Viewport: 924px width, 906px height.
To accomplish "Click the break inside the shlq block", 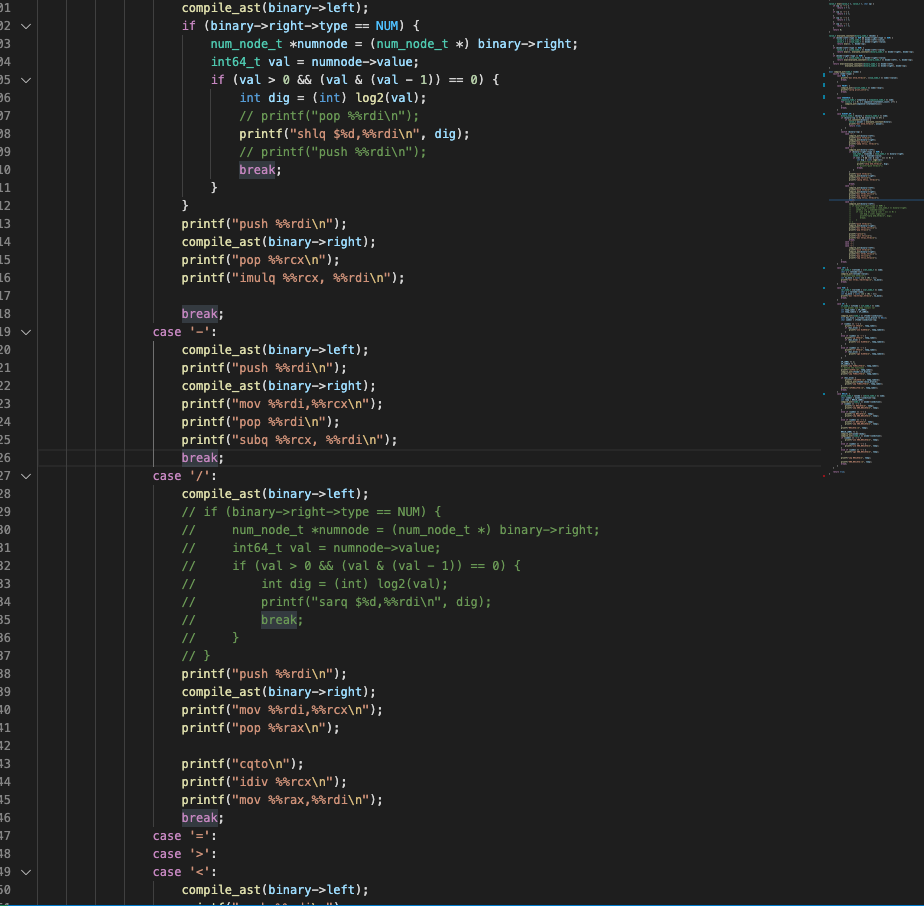I will click(x=258, y=170).
